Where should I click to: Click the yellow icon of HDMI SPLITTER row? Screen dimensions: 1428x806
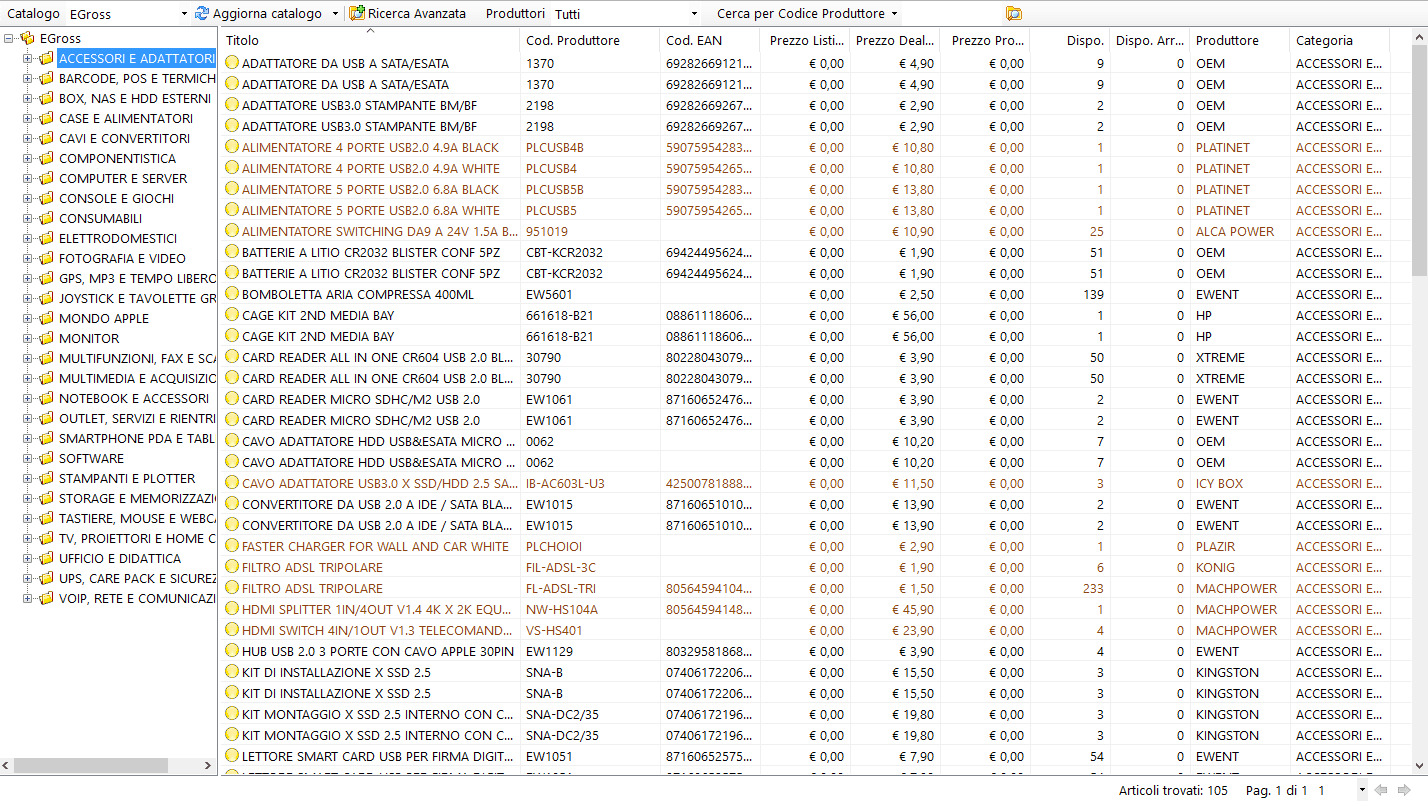coord(232,609)
